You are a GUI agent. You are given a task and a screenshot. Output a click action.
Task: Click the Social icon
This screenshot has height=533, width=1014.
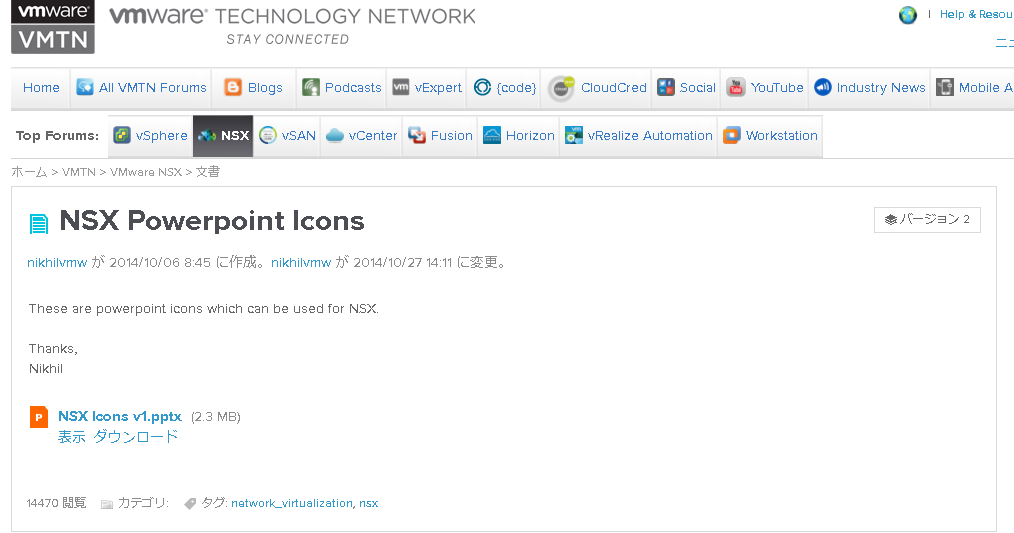pyautogui.click(x=666, y=87)
